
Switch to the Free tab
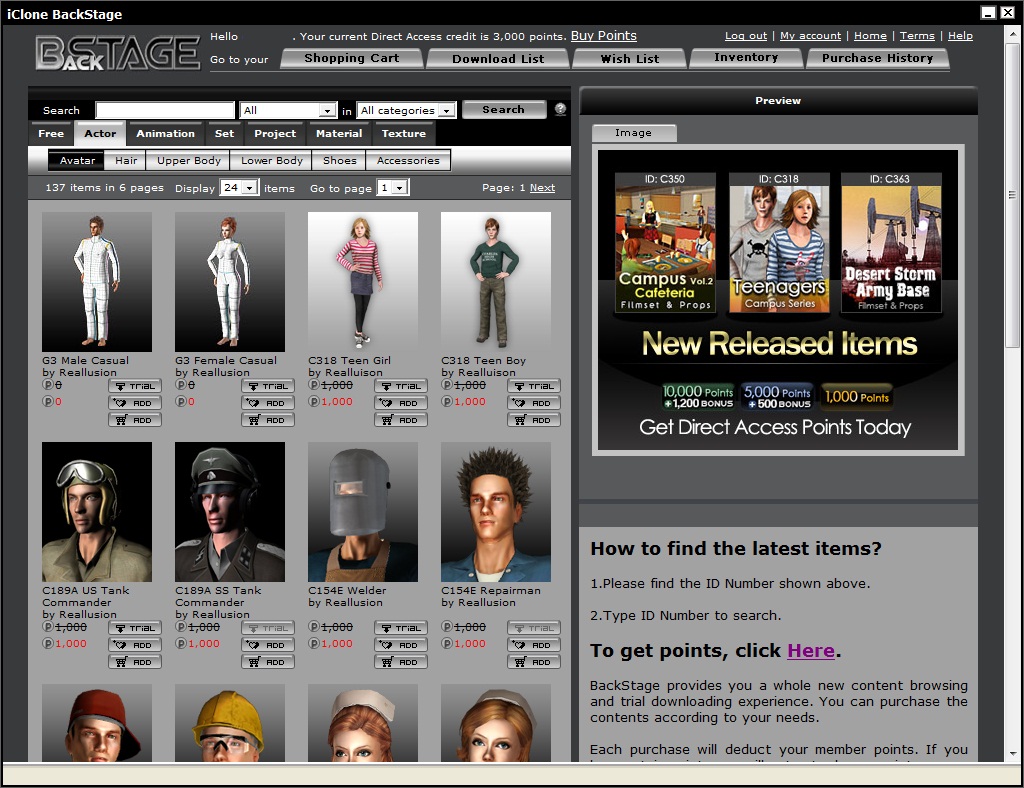pyautogui.click(x=51, y=133)
